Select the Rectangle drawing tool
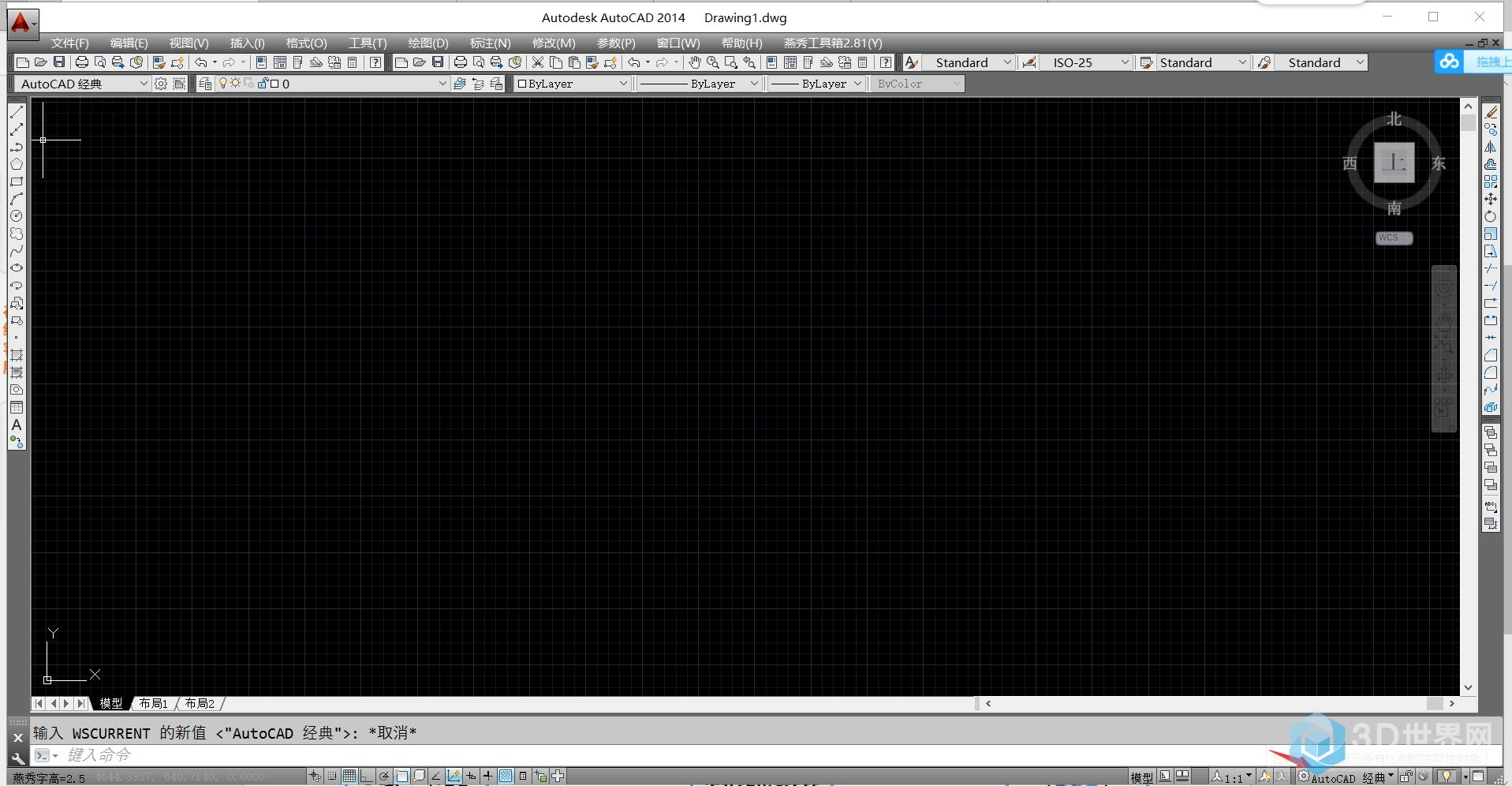The height and width of the screenshot is (786, 1512). pyautogui.click(x=17, y=182)
